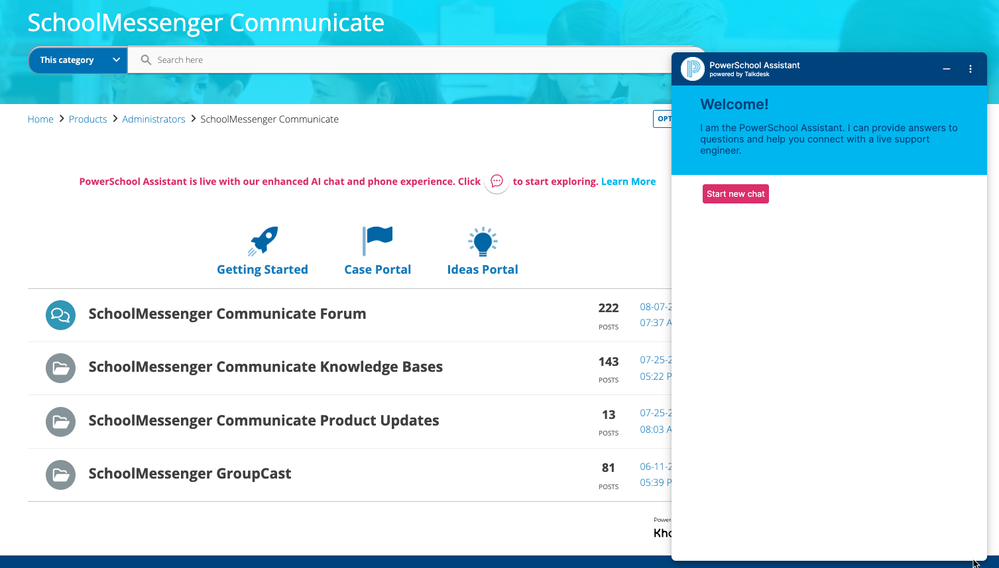
Task: Click the Getting Started rocket icon
Action: (x=263, y=241)
